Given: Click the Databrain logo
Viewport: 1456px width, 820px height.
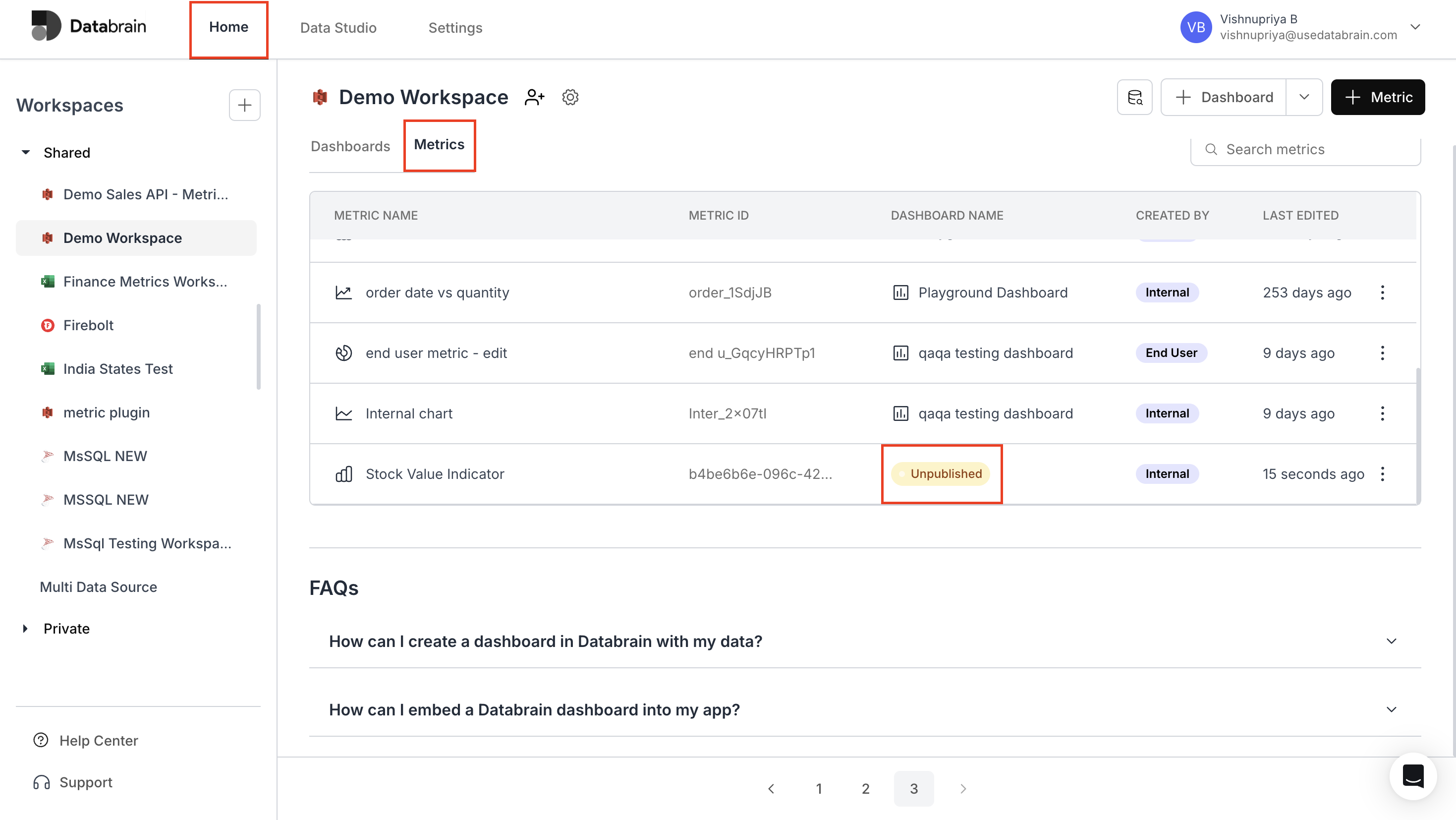Looking at the screenshot, I should pyautogui.click(x=89, y=25).
